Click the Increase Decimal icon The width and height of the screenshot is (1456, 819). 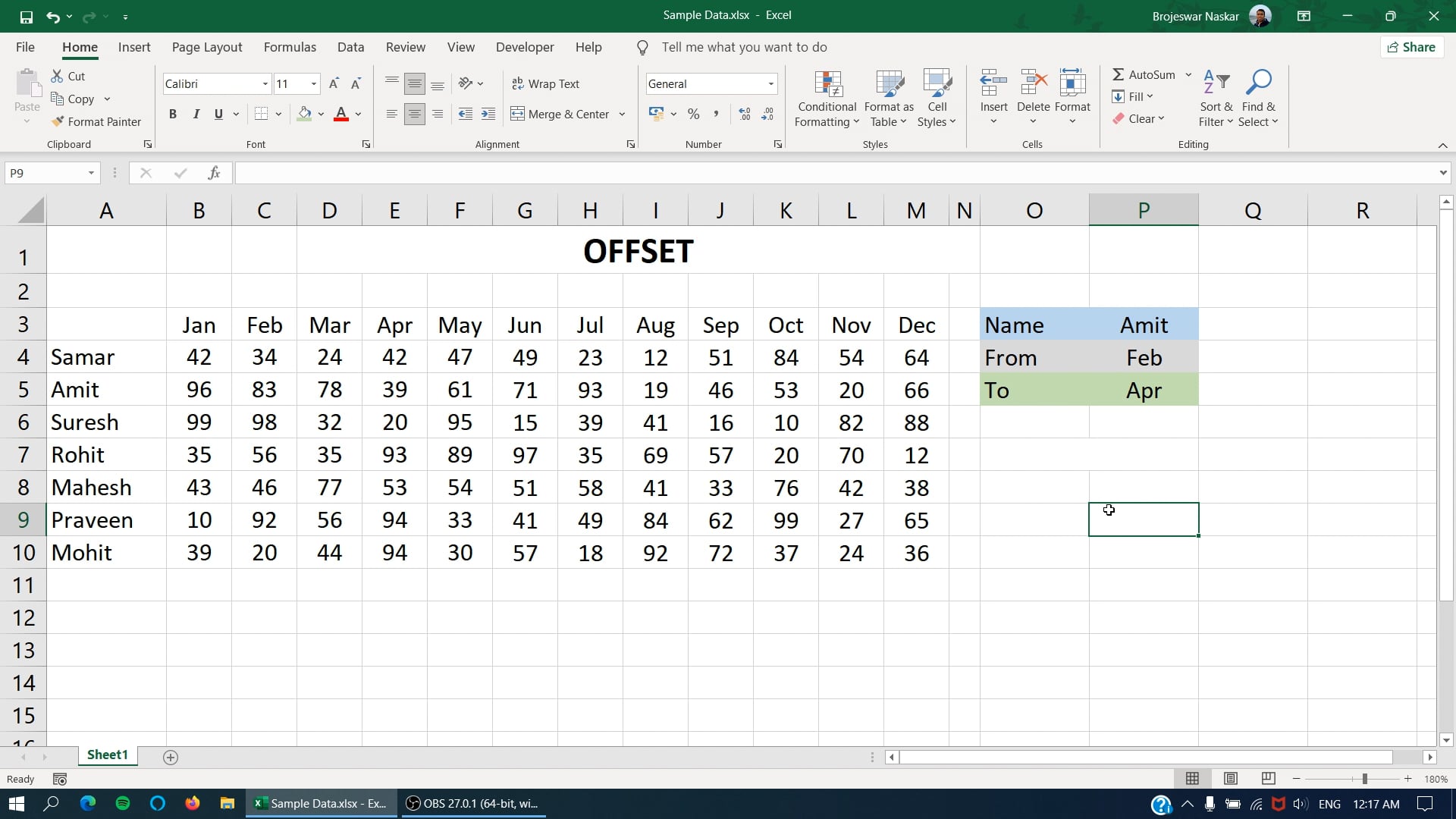[x=745, y=114]
